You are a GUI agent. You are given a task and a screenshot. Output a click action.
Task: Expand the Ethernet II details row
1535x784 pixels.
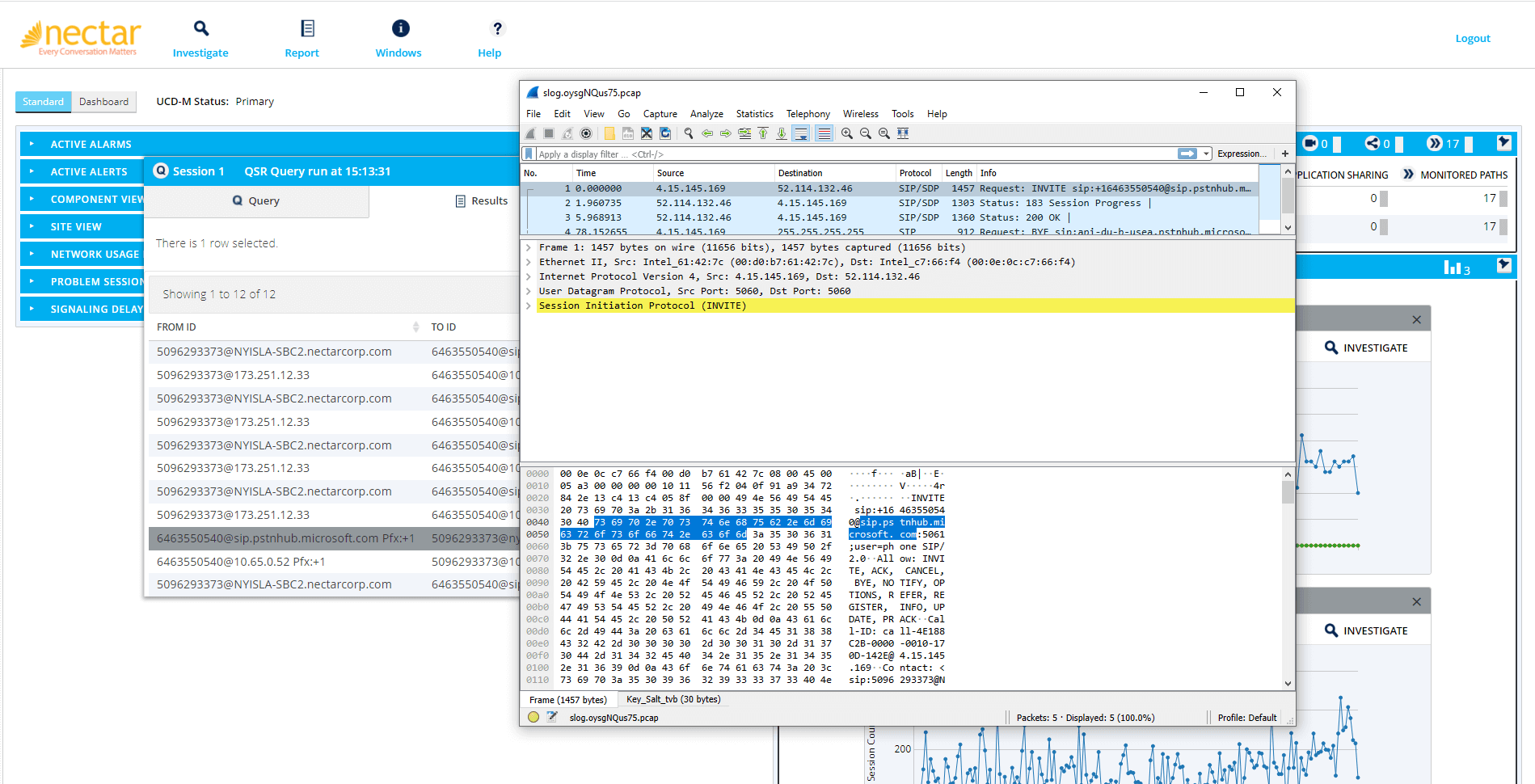pos(529,262)
